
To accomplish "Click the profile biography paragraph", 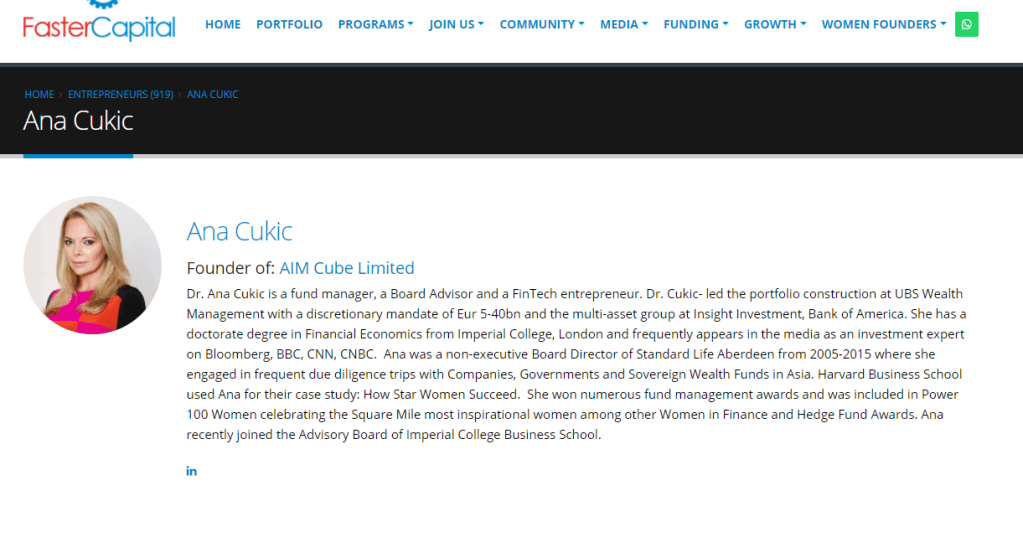I will point(575,364).
